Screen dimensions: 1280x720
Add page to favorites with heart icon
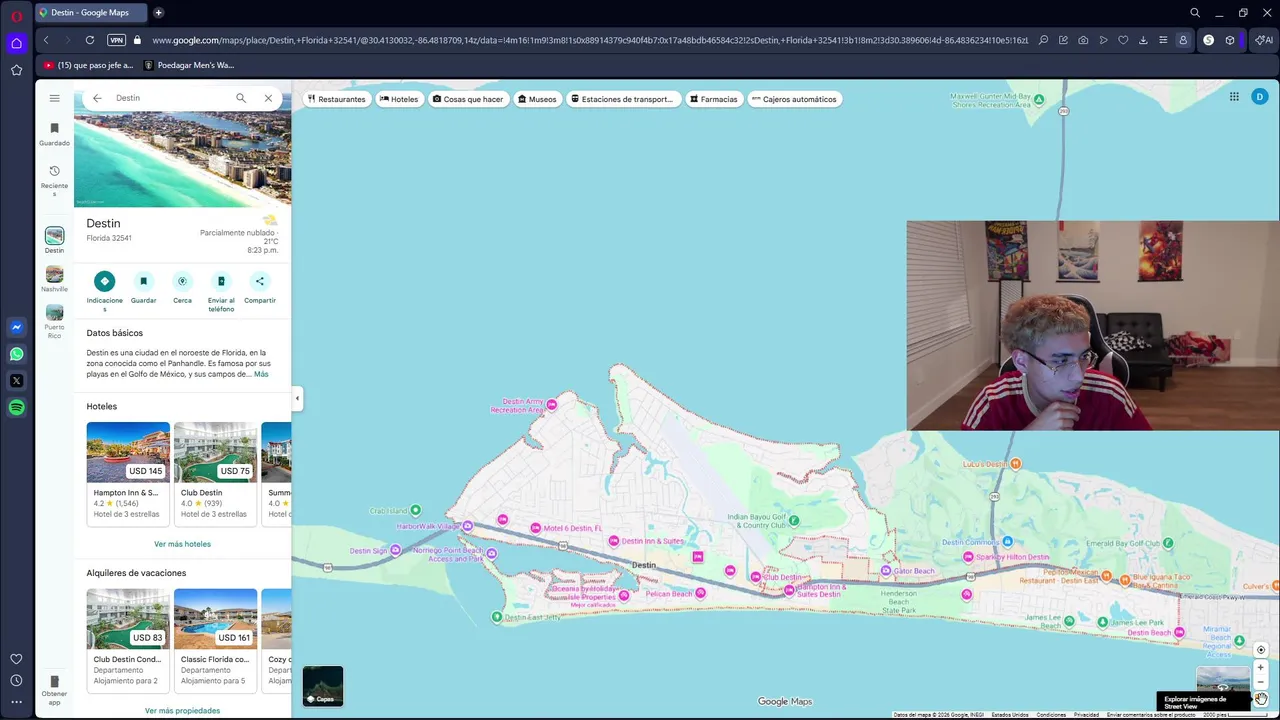[1123, 40]
